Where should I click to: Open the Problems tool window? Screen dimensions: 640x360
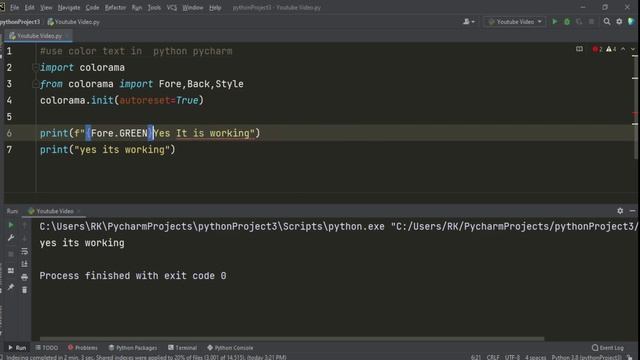83,348
